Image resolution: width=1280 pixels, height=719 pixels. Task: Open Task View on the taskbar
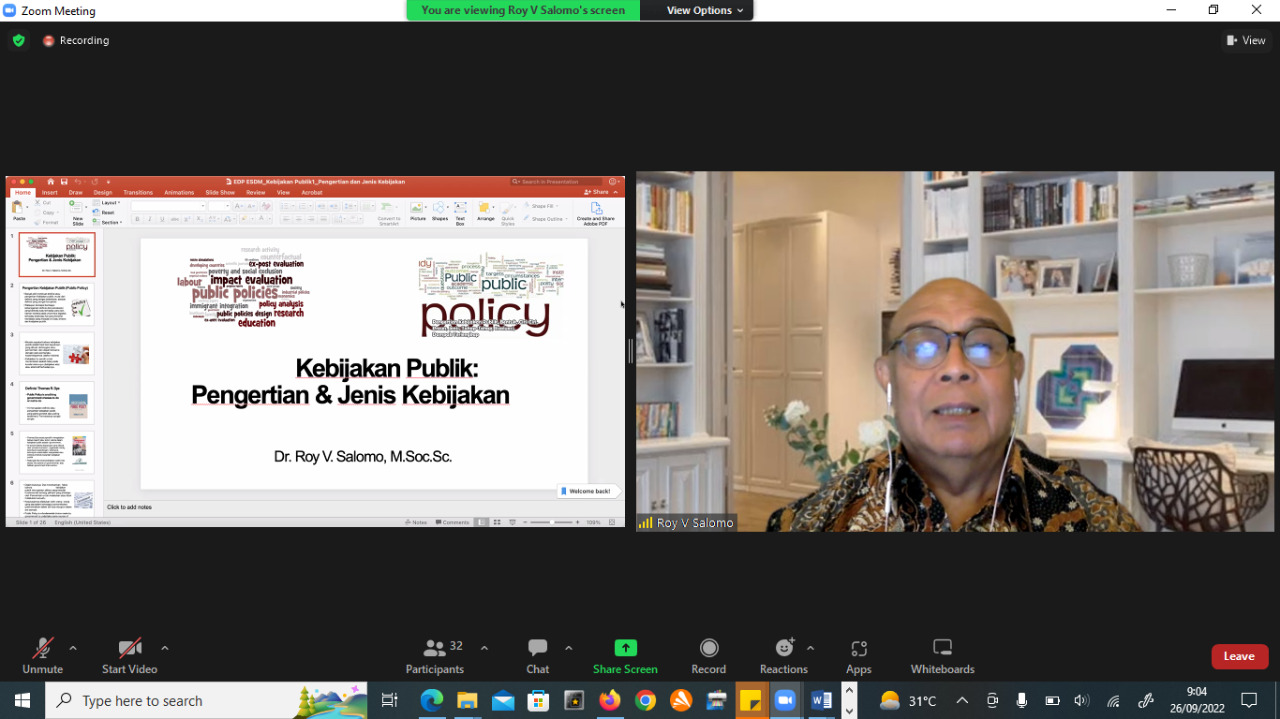[390, 701]
